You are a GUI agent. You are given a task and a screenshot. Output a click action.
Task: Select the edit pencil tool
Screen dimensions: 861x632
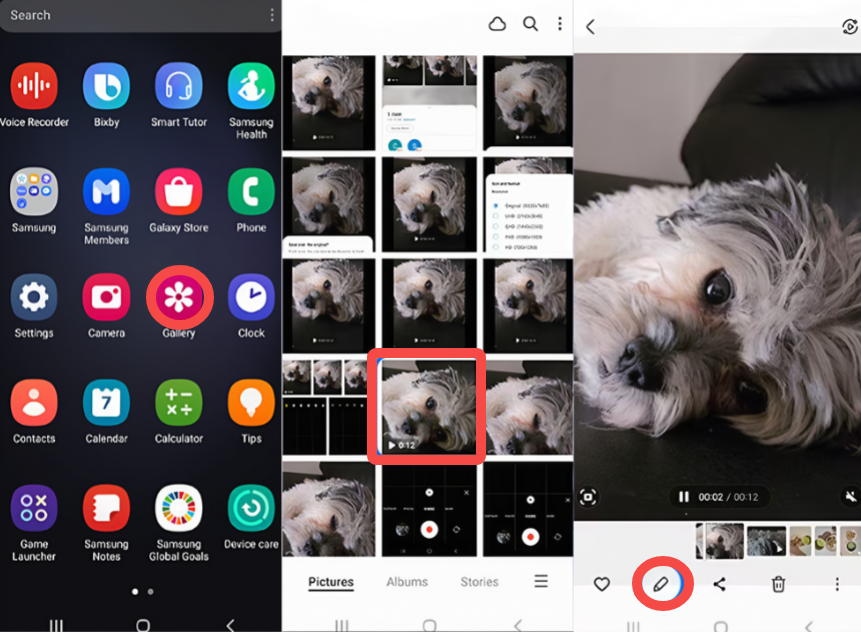pos(662,584)
